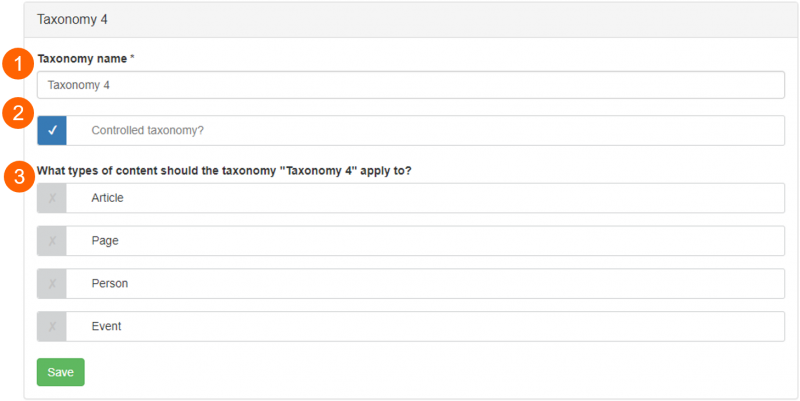Enable the Page content type checkbox
This screenshot has width=800, height=401.
(x=52, y=241)
